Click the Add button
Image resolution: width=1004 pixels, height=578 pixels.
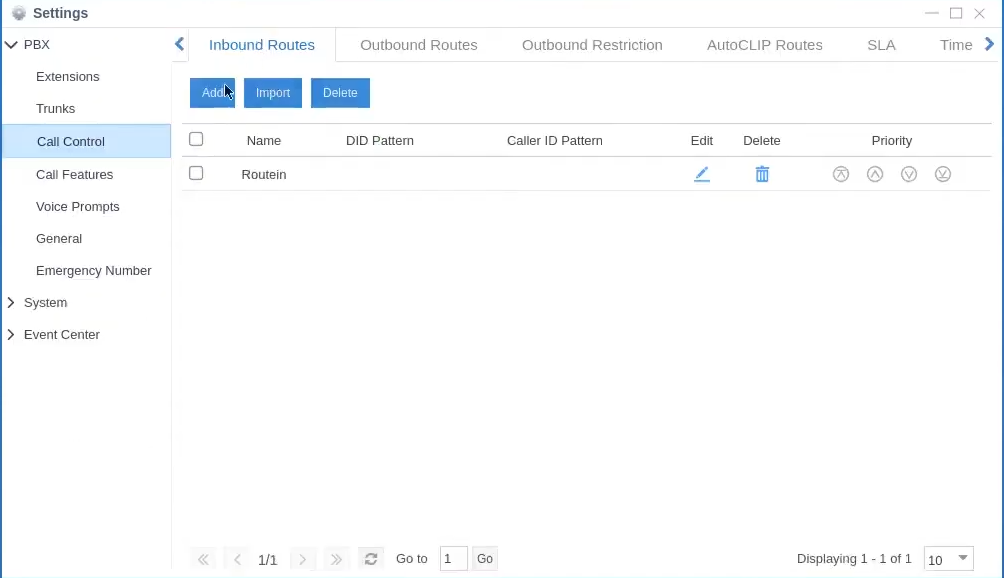point(212,93)
